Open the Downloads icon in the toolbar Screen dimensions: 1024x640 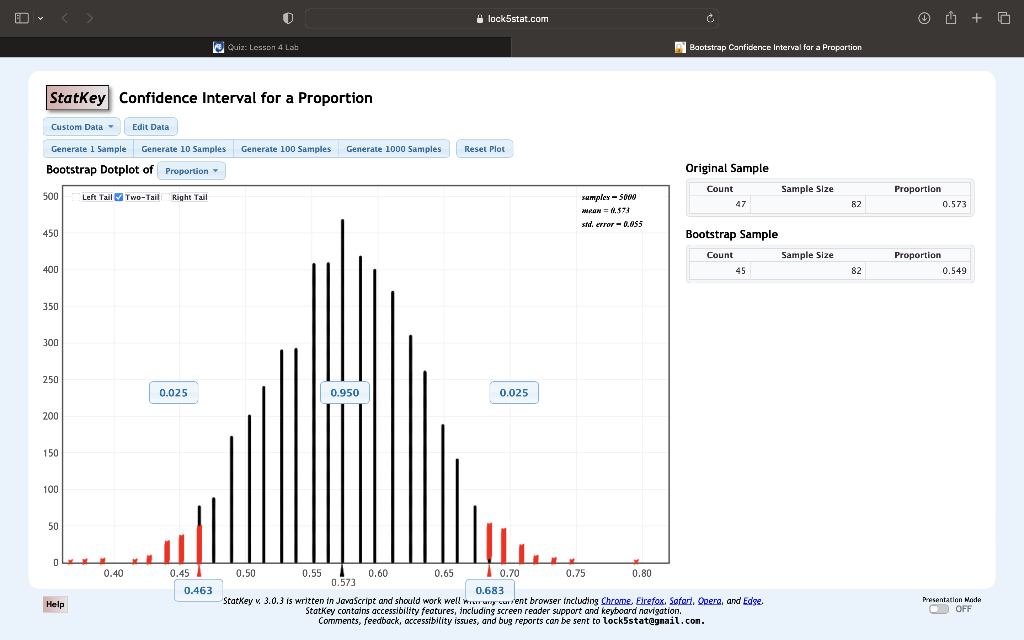(924, 17)
